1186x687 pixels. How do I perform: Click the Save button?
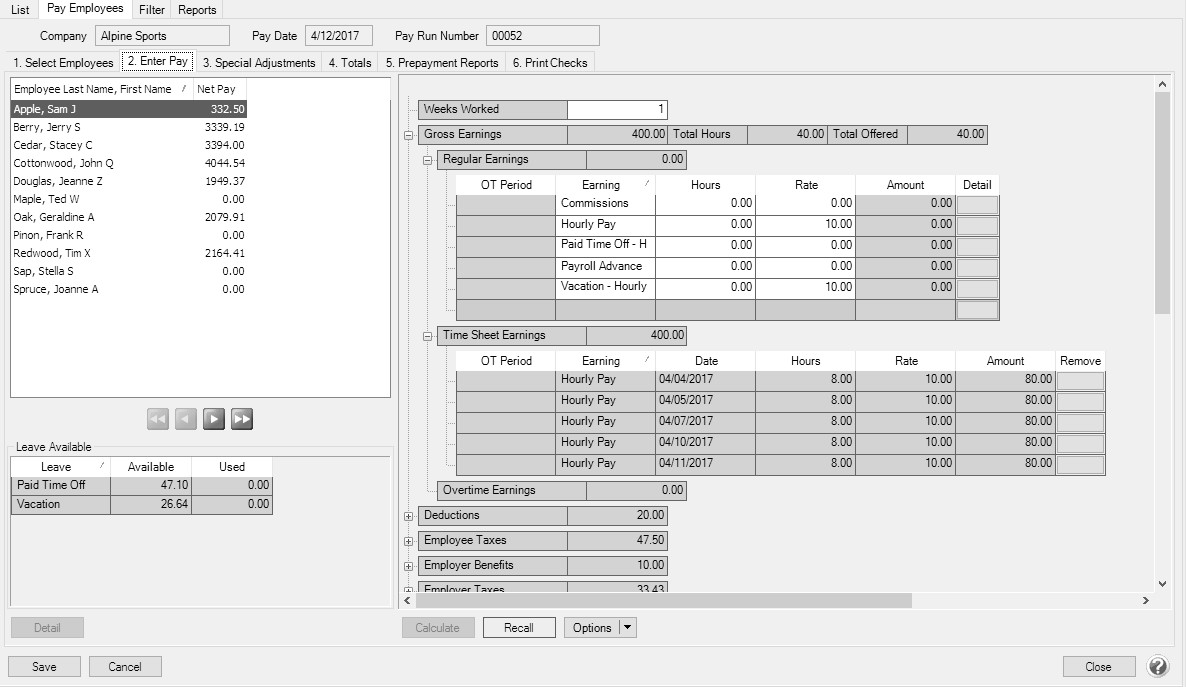click(x=44, y=667)
